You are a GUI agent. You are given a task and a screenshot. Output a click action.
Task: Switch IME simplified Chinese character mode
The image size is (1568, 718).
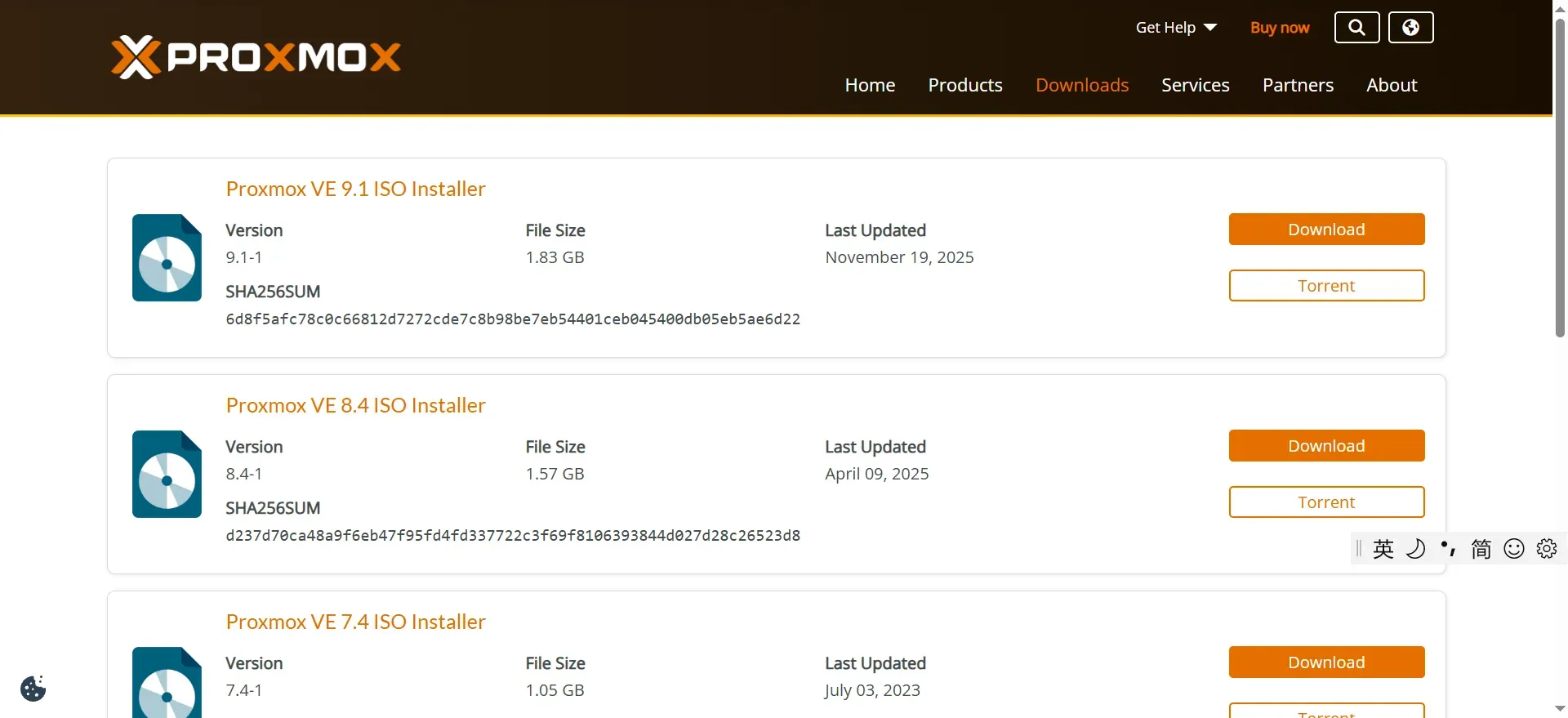coord(1481,549)
